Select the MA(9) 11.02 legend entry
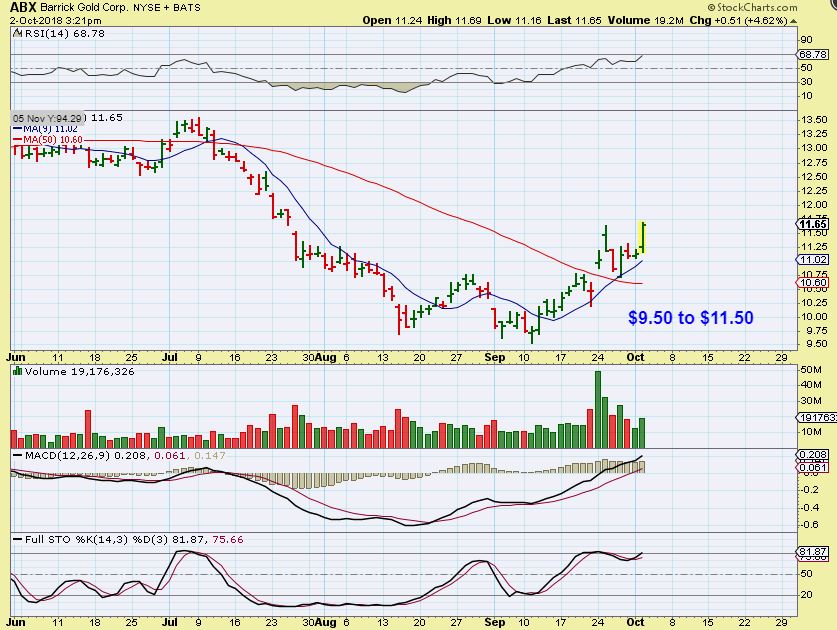 45,129
